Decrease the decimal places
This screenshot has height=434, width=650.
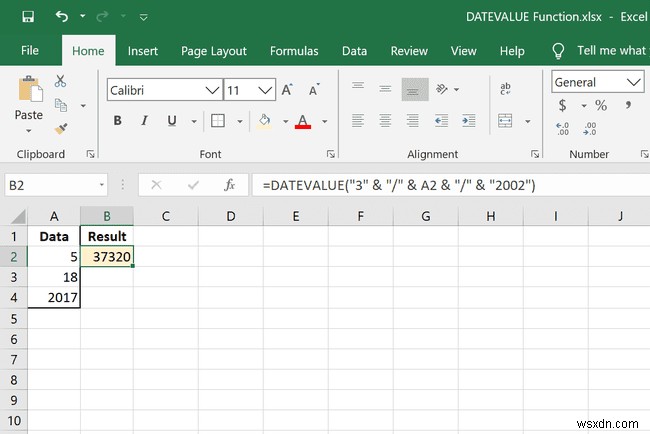589,129
